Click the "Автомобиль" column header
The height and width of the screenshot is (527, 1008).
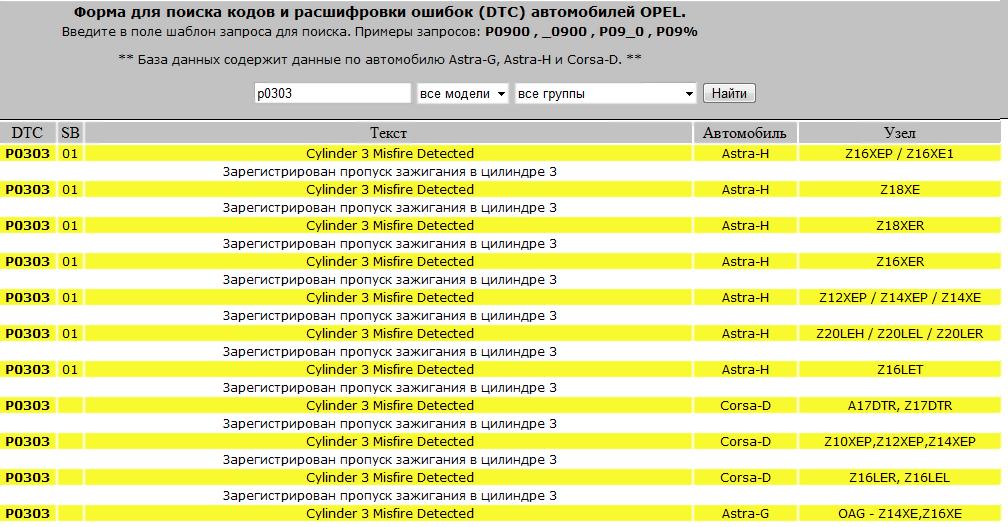(745, 133)
